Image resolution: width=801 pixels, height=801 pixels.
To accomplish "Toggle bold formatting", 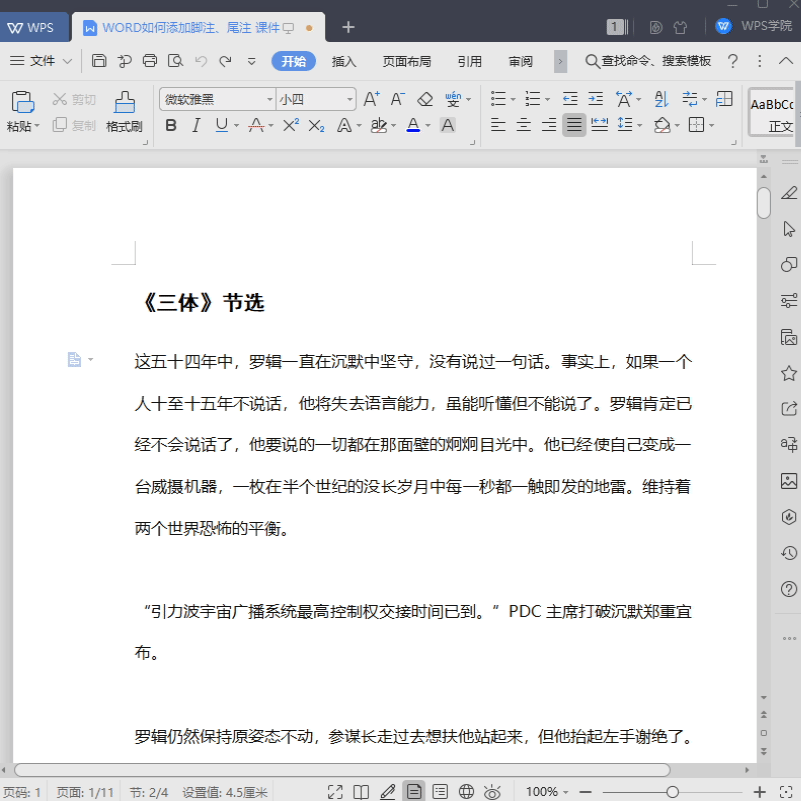I will (171, 124).
